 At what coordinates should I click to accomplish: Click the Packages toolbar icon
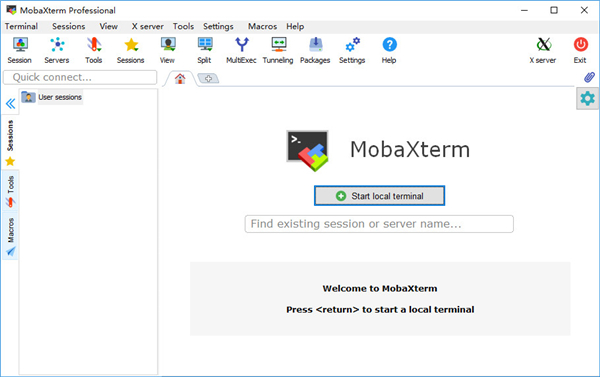click(315, 50)
